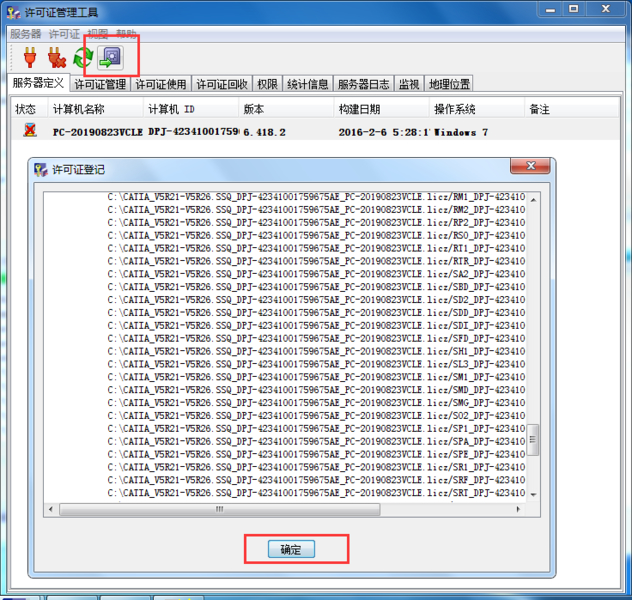Click the version 6.418.2 cell
The image size is (632, 600).
coord(264,132)
